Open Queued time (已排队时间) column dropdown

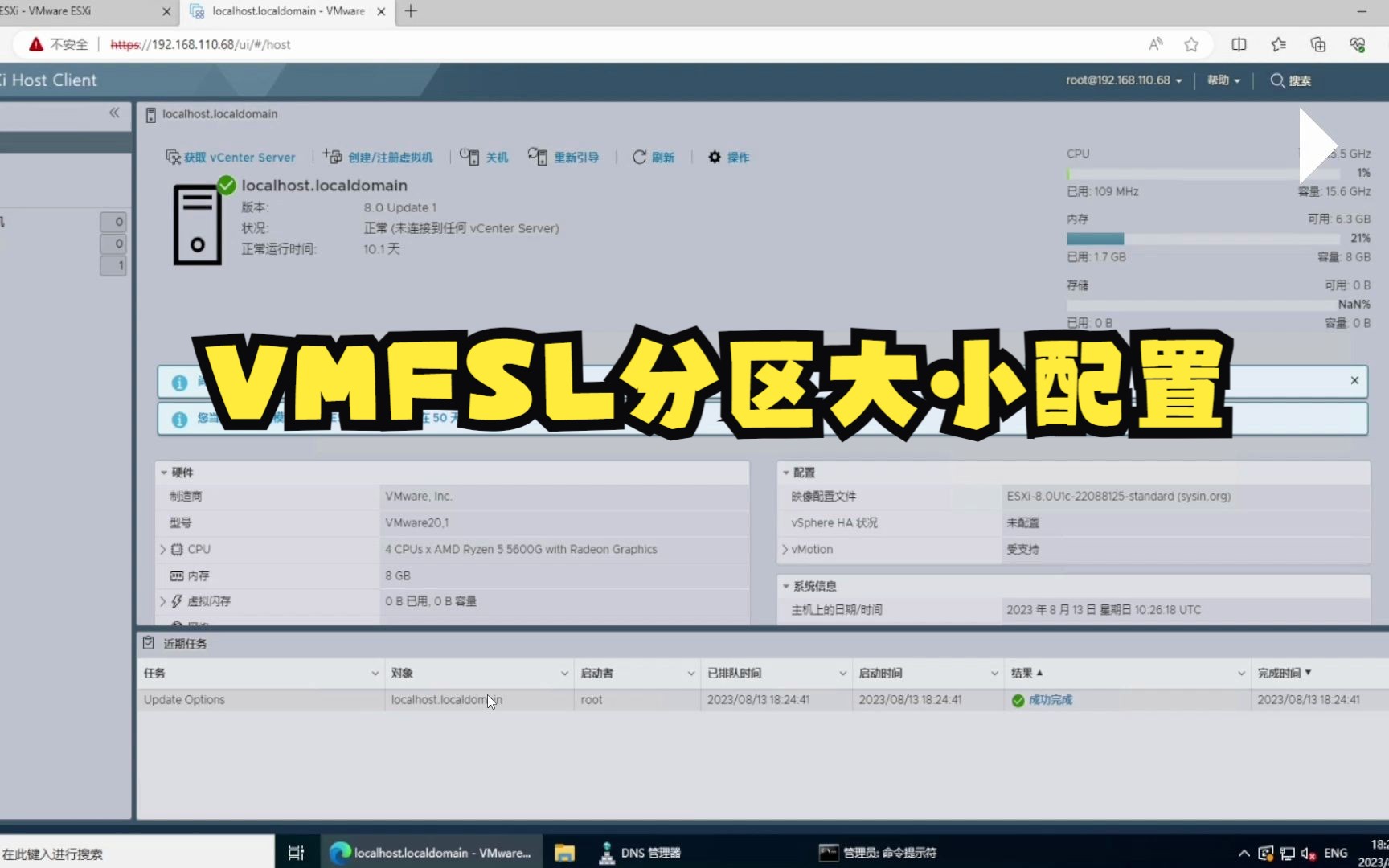pyautogui.click(x=842, y=674)
